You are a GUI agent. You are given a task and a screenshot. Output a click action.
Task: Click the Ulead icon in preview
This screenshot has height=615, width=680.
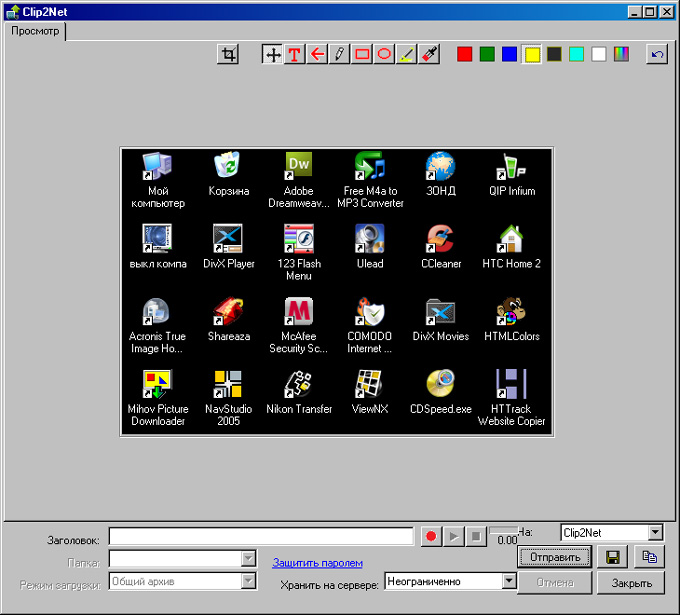370,238
